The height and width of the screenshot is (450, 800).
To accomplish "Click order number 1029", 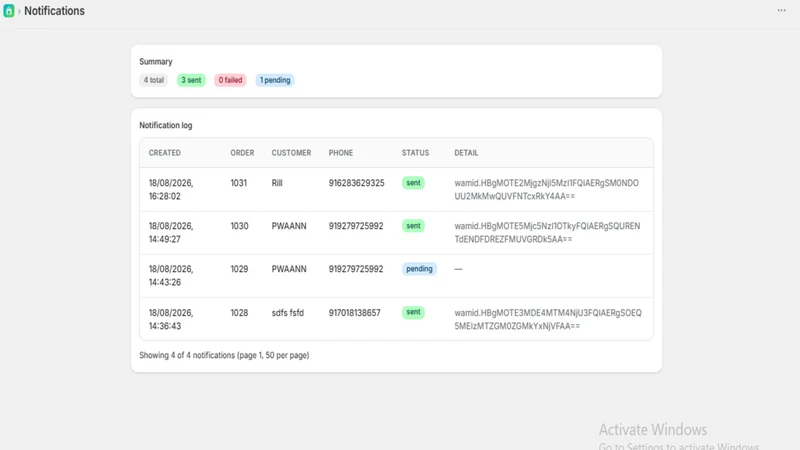I will [239, 269].
